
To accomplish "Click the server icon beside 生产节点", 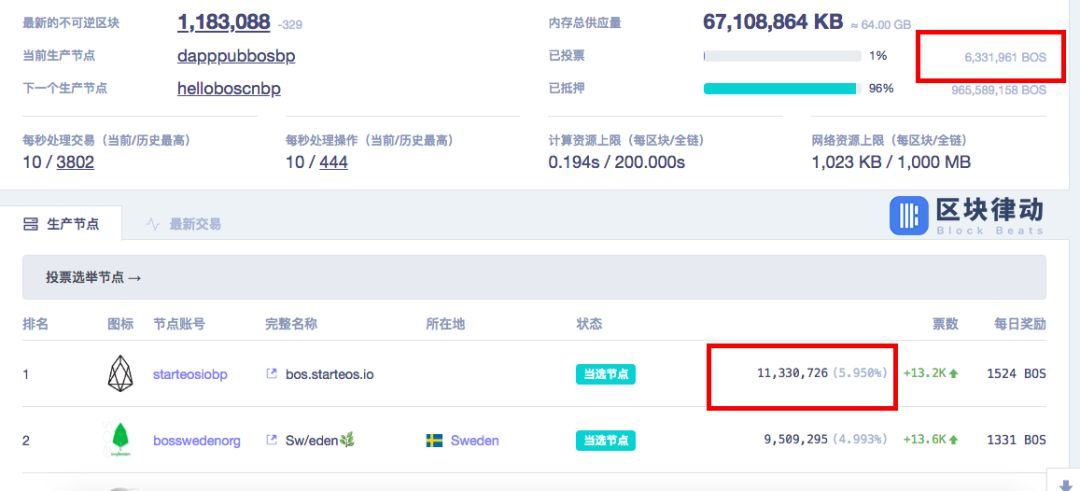I will [x=31, y=224].
